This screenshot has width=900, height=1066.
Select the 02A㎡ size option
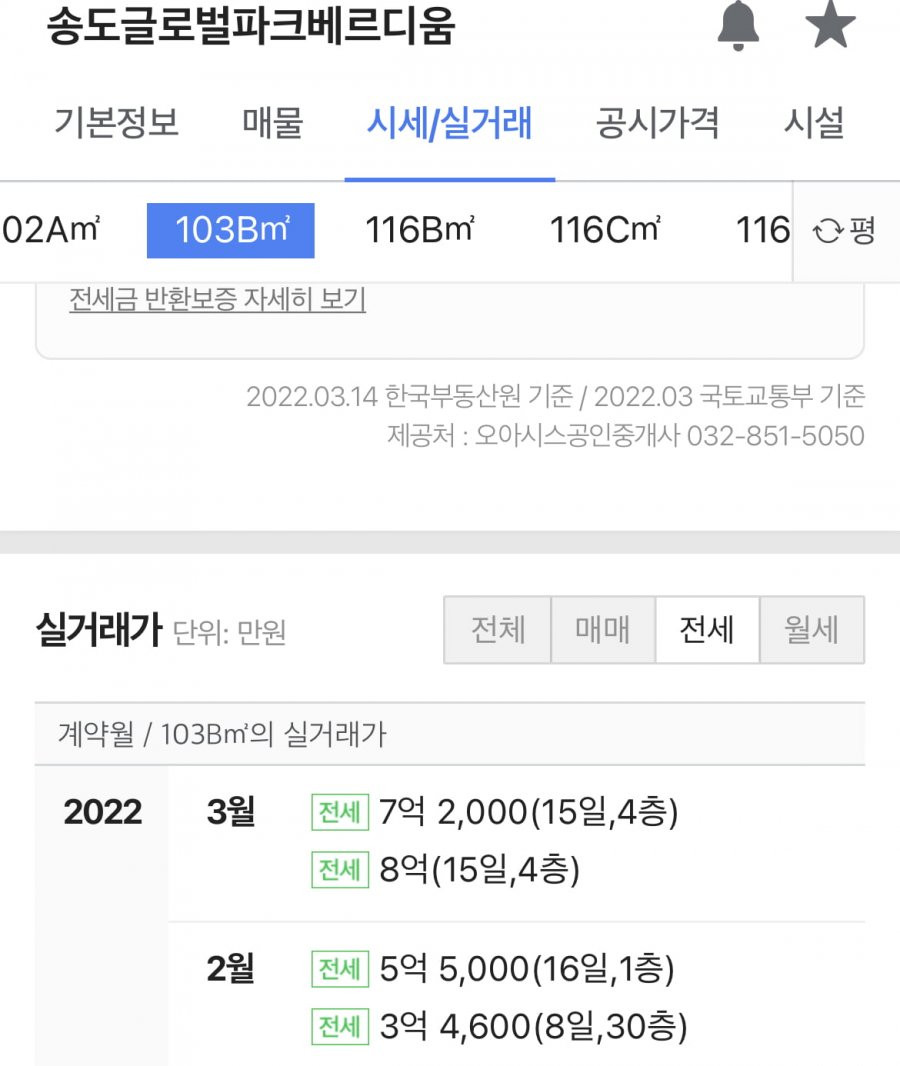coord(52,230)
